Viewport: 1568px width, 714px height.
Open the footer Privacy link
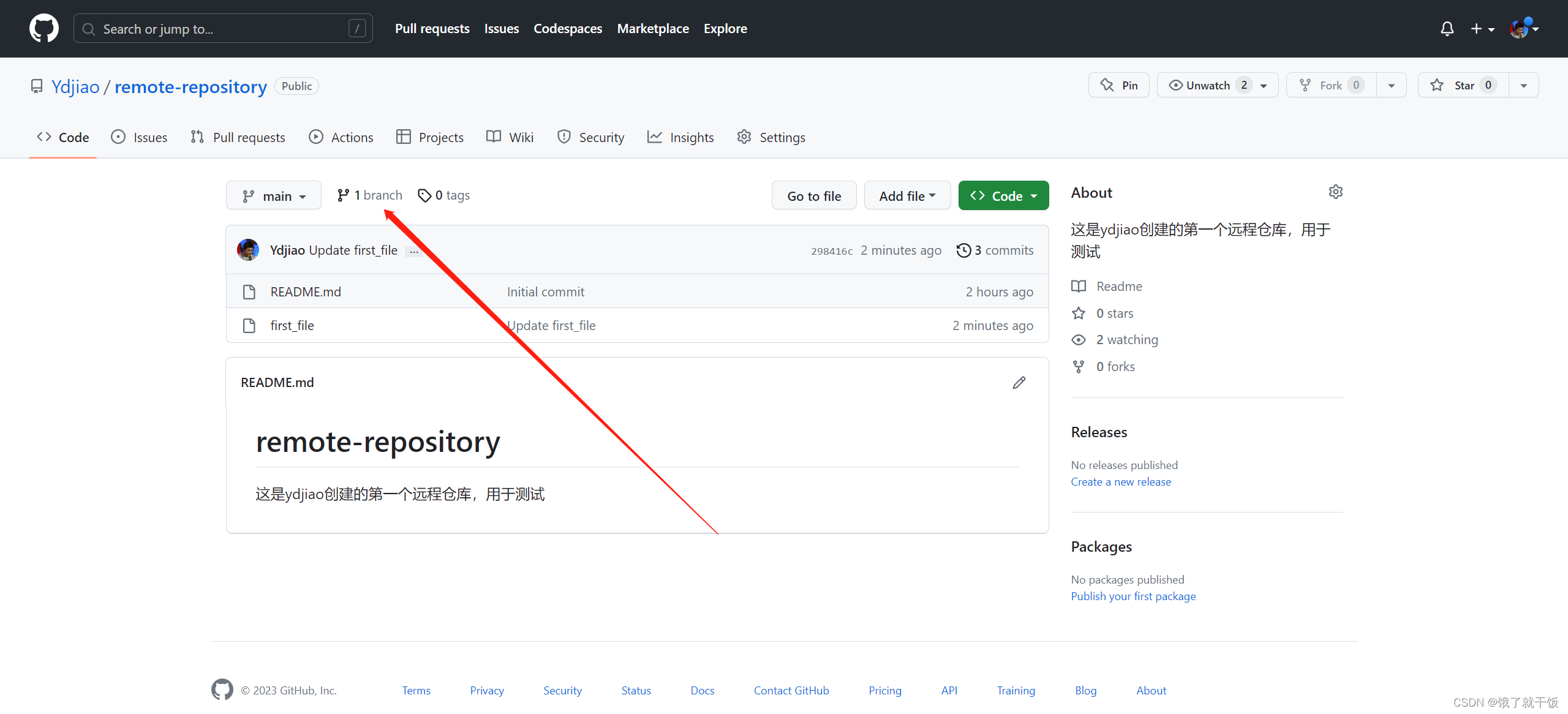(x=487, y=691)
